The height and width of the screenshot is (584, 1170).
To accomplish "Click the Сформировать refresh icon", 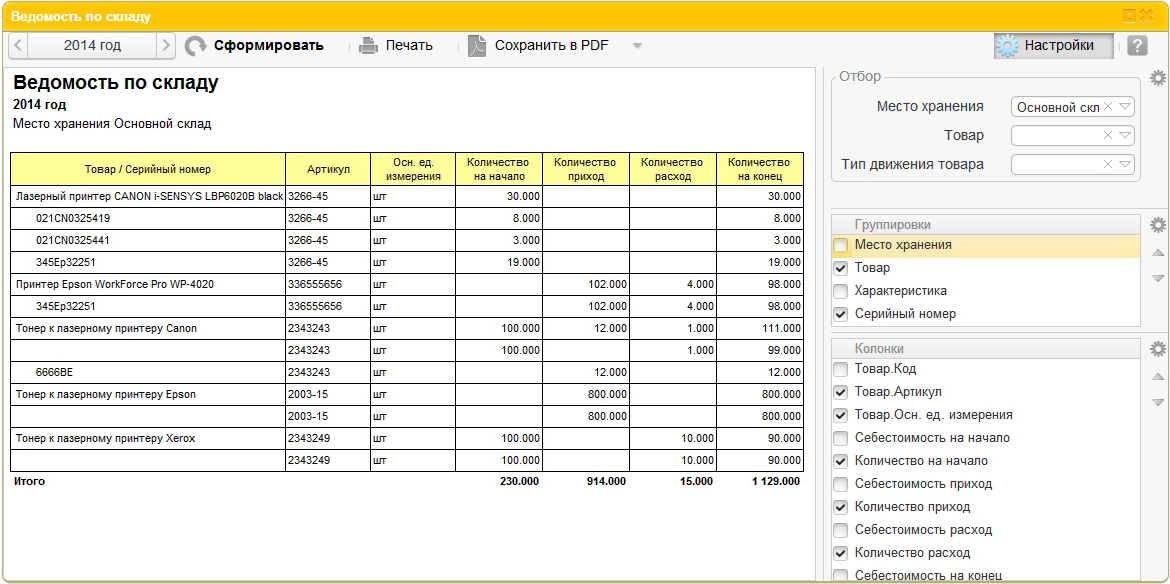I will [x=196, y=46].
